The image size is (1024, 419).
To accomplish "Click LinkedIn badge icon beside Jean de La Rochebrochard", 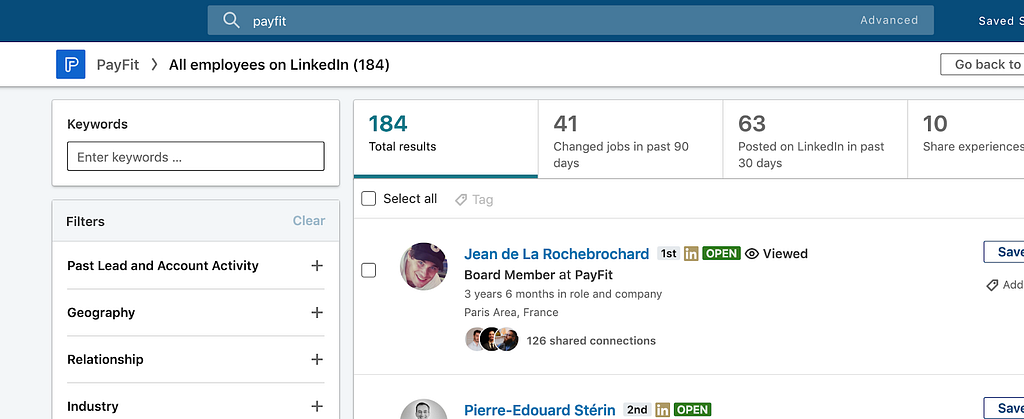I will click(691, 254).
